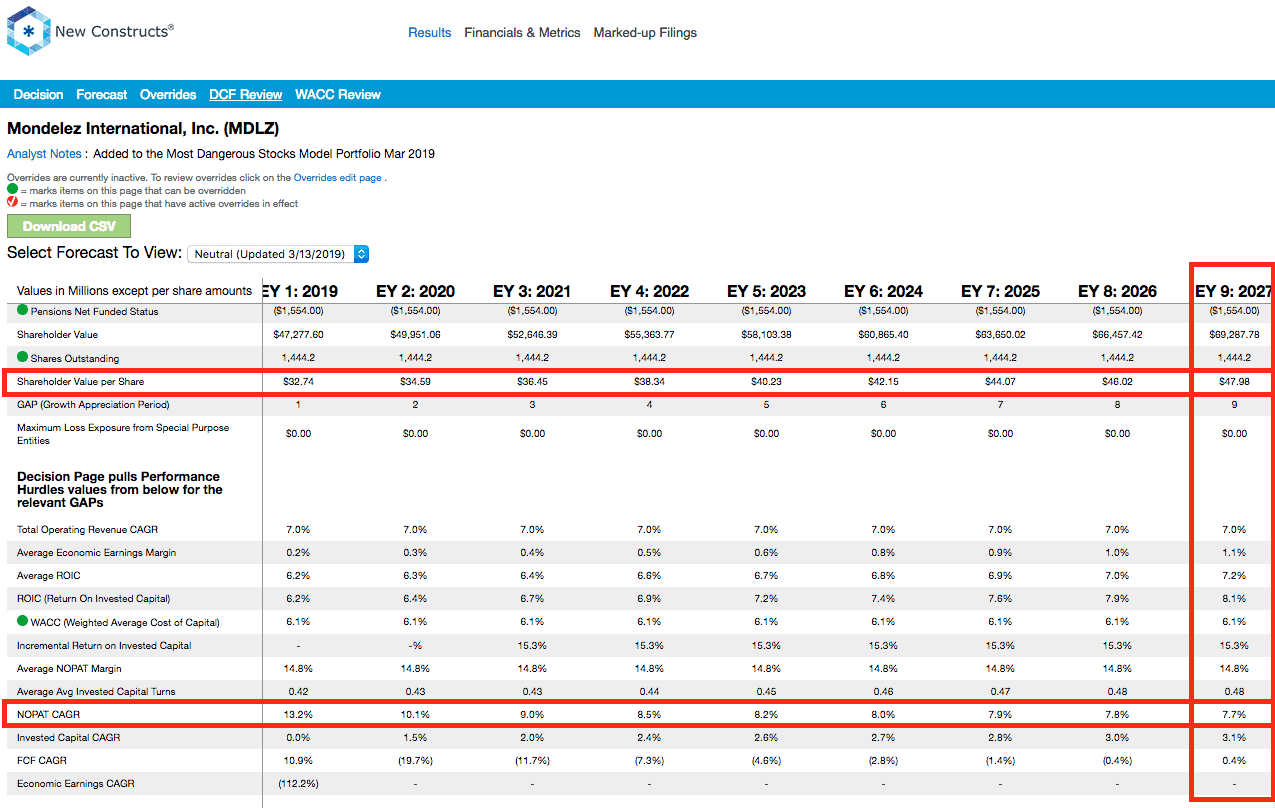Click Mondelez International, Inc. (MDLZ) heading
Viewport: 1275px width, 808px height.
pos(143,128)
